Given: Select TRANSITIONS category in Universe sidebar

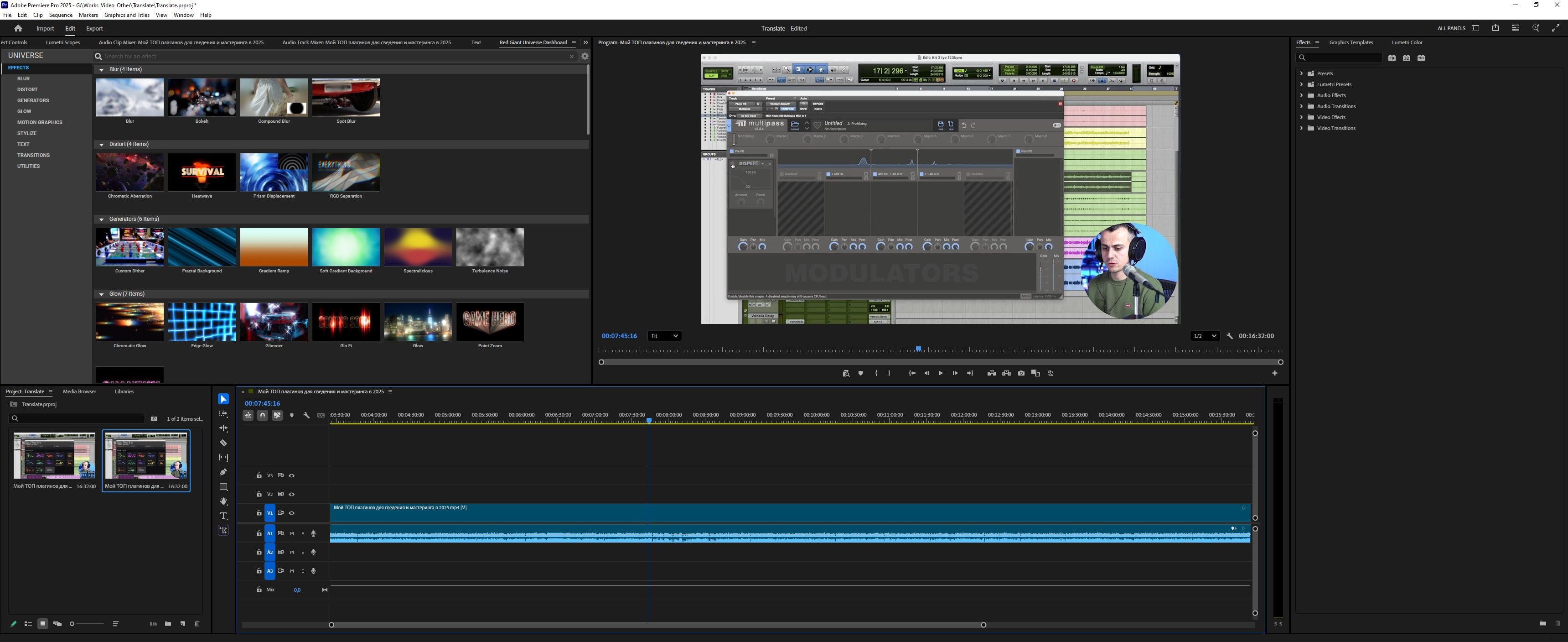Looking at the screenshot, I should click(x=33, y=155).
